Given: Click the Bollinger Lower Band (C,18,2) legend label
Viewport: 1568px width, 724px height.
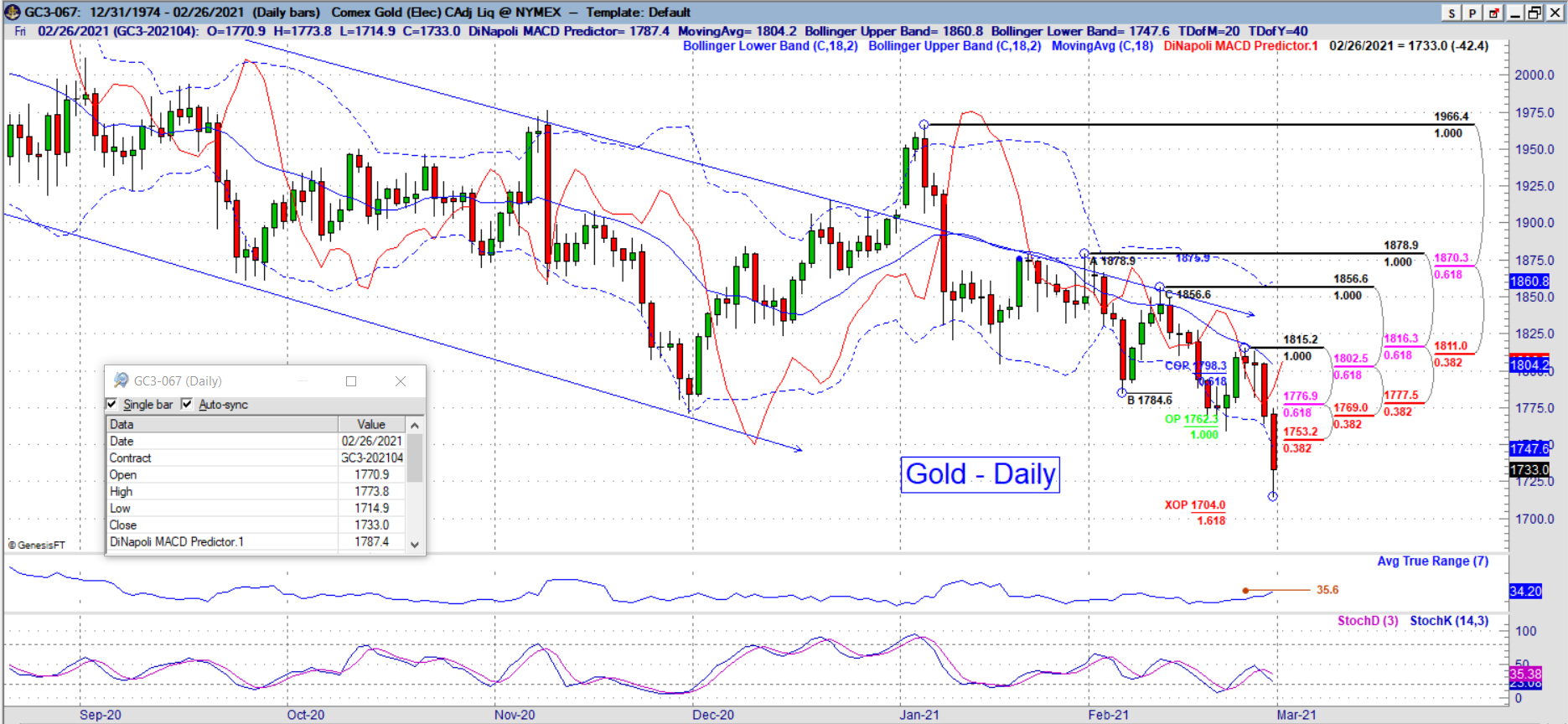Looking at the screenshot, I should 770,46.
